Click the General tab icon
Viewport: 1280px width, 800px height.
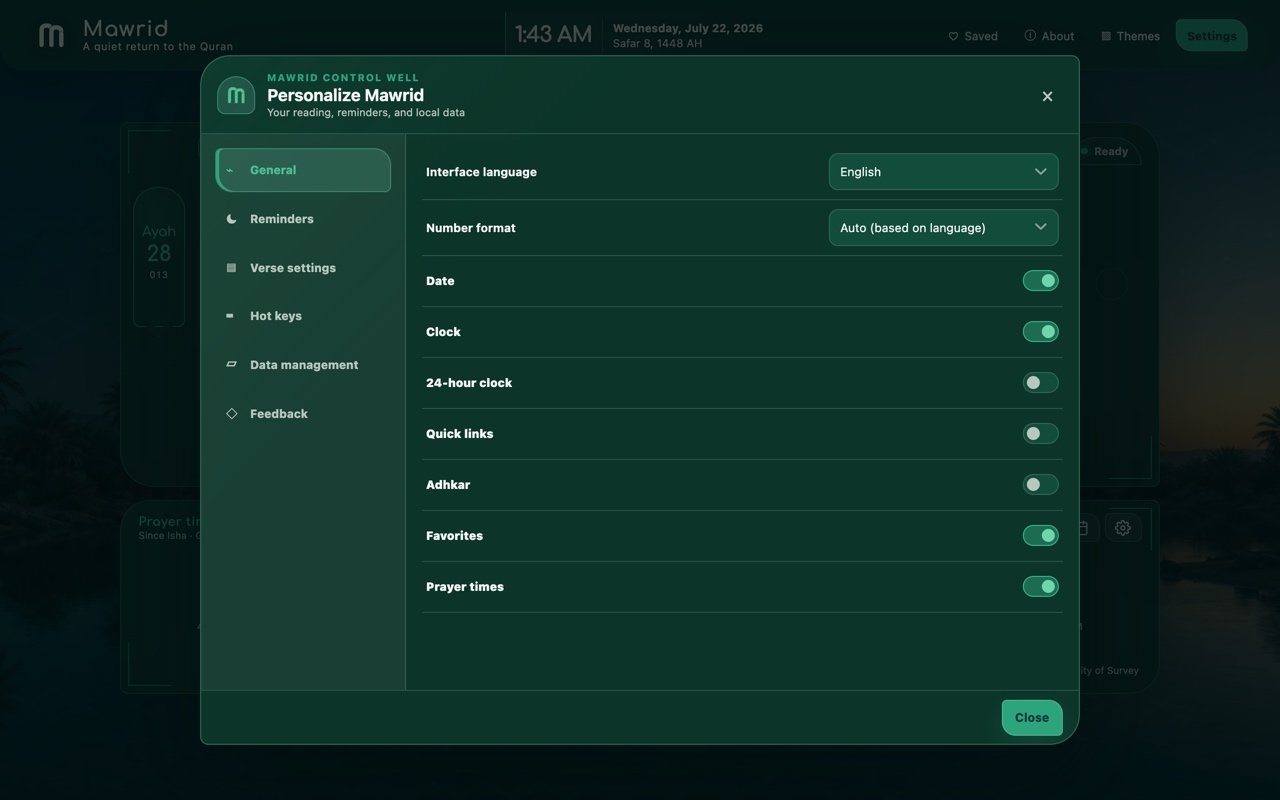pos(230,170)
